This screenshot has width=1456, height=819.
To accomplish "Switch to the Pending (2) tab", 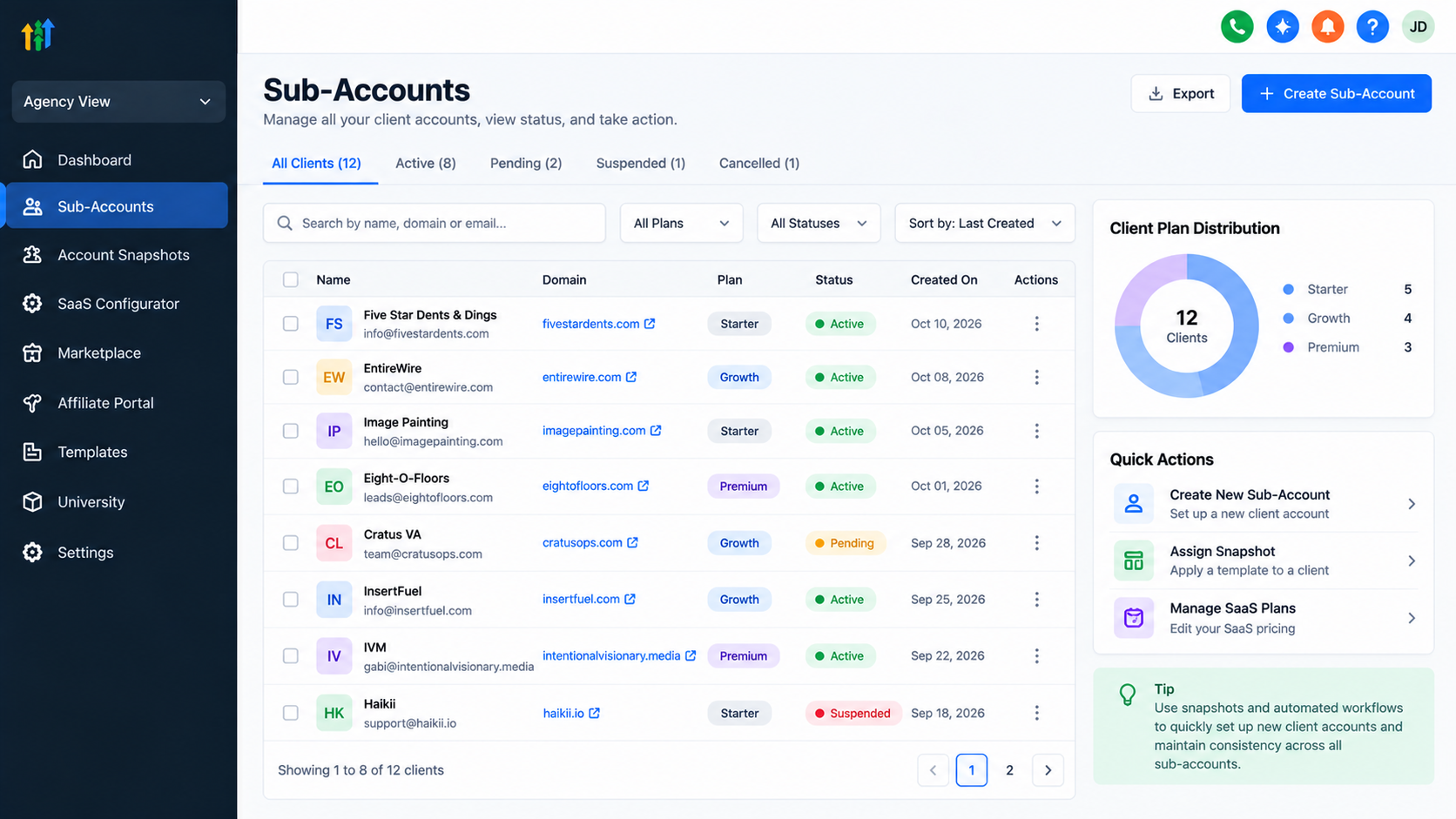I will point(526,164).
